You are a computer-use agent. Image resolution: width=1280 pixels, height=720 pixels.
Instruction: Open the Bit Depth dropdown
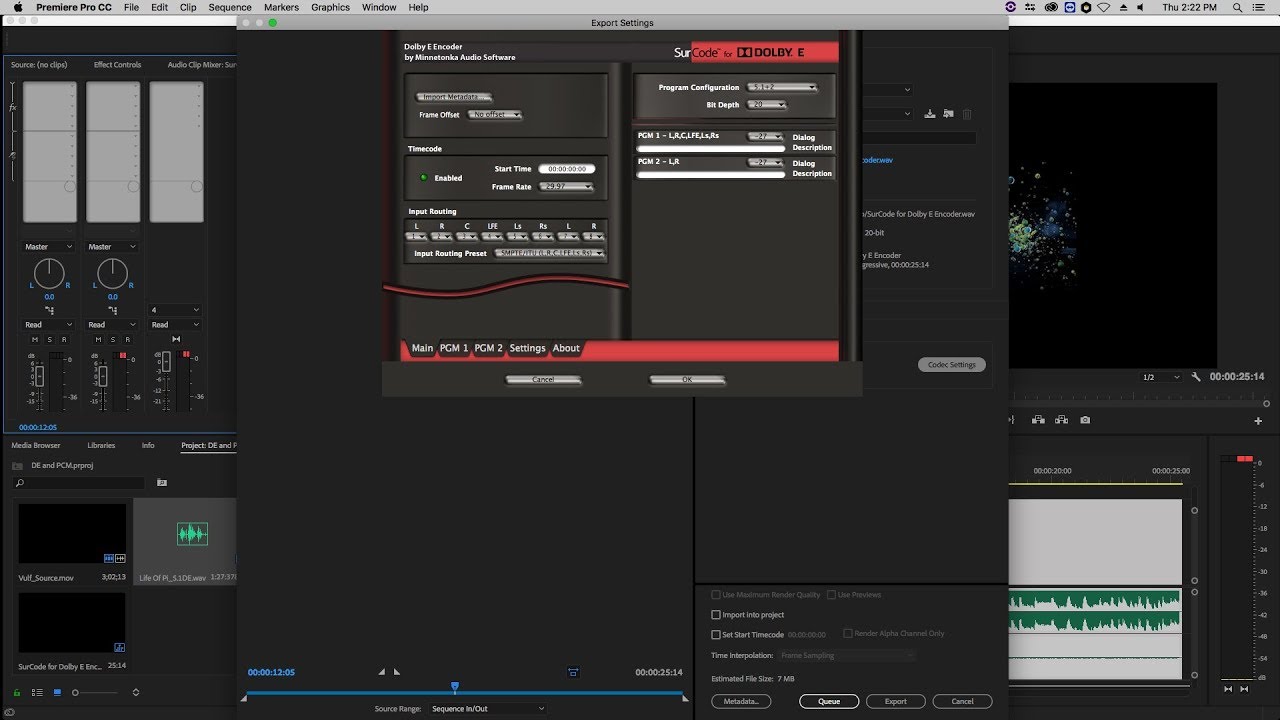[x=768, y=104]
